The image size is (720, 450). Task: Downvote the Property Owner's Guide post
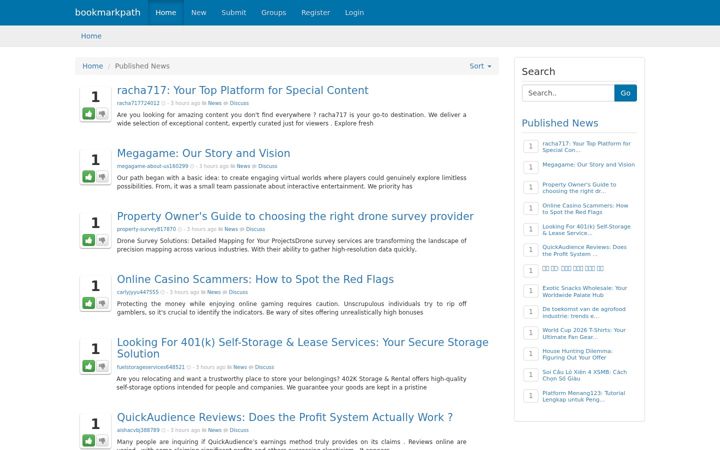(102, 240)
